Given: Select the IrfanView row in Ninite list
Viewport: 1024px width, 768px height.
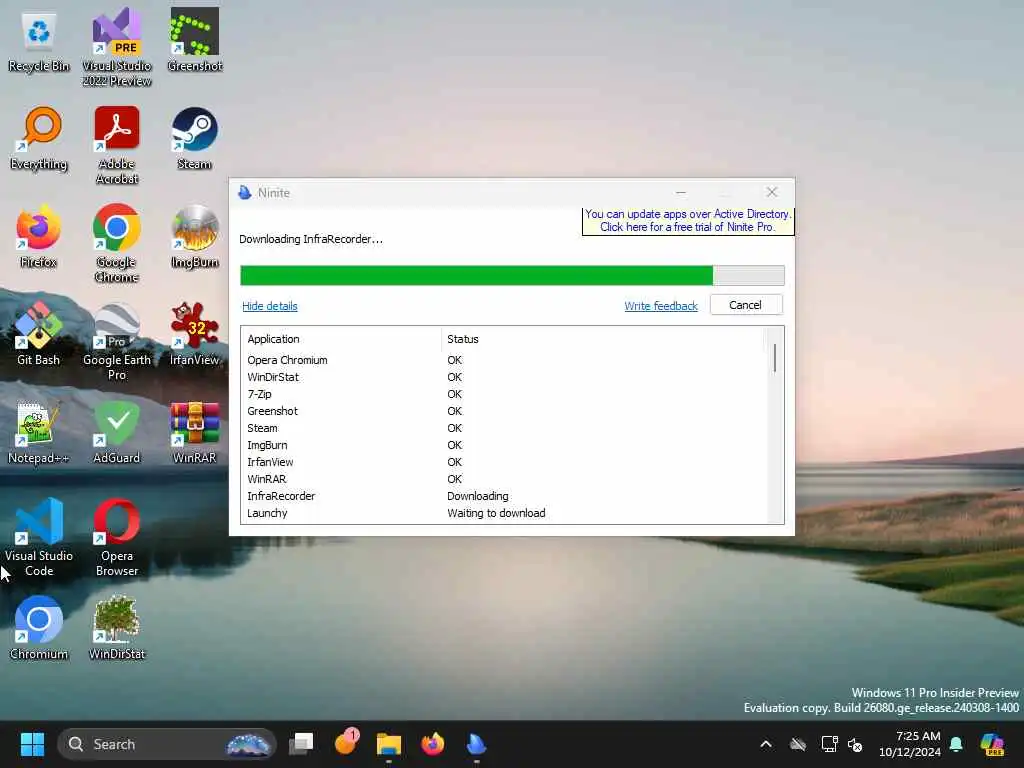Looking at the screenshot, I should point(503,462).
